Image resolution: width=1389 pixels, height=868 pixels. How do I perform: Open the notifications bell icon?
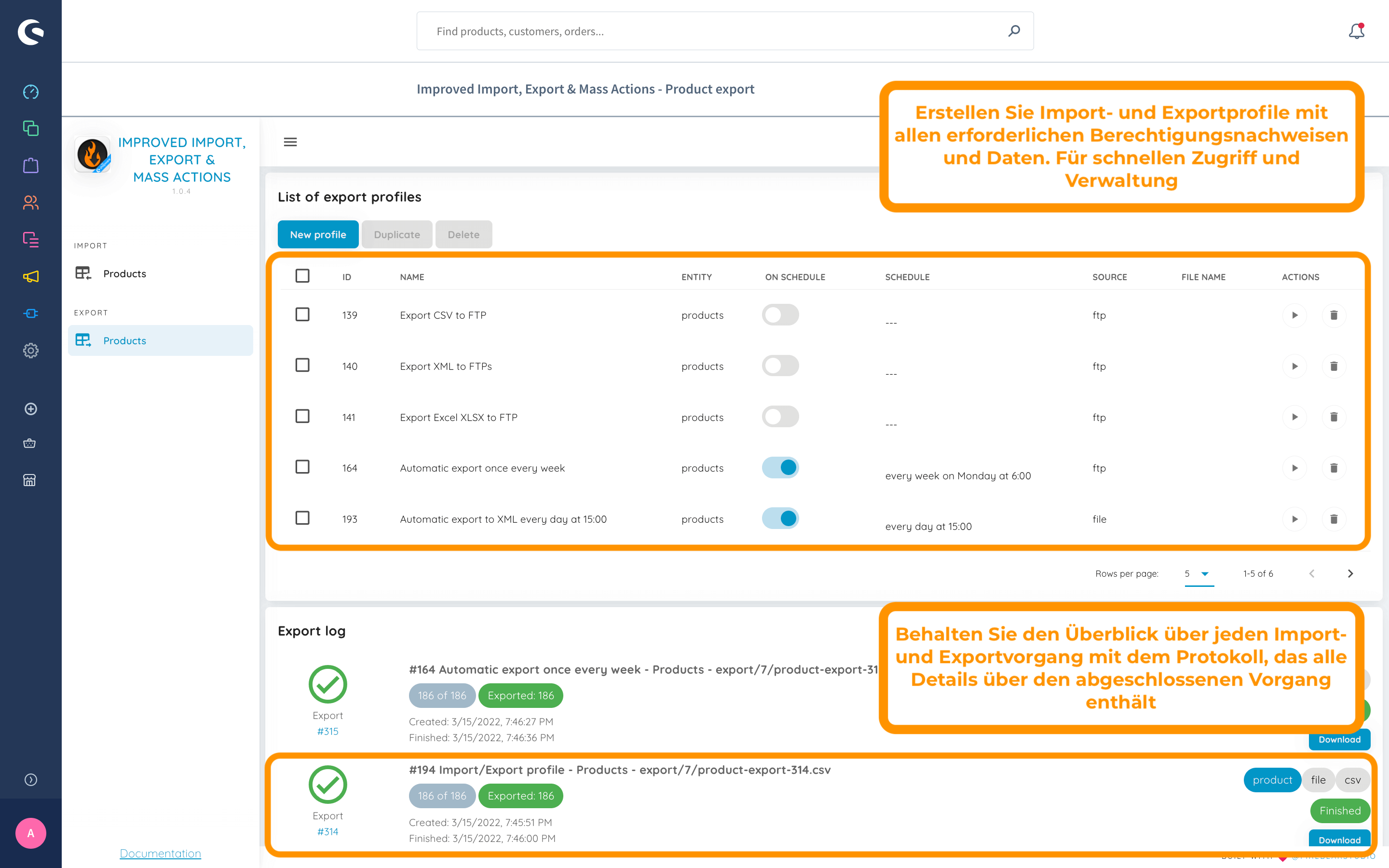coord(1356,31)
